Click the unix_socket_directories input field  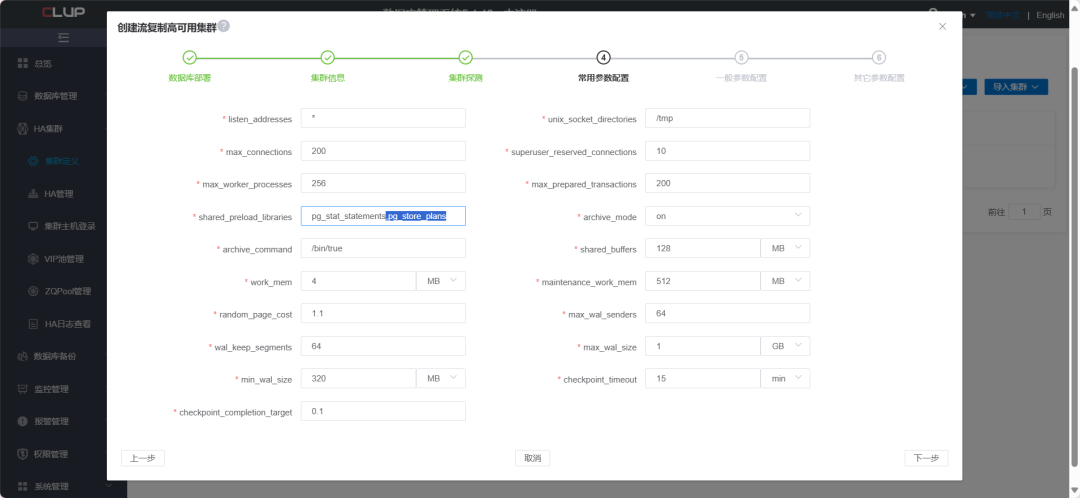727,118
